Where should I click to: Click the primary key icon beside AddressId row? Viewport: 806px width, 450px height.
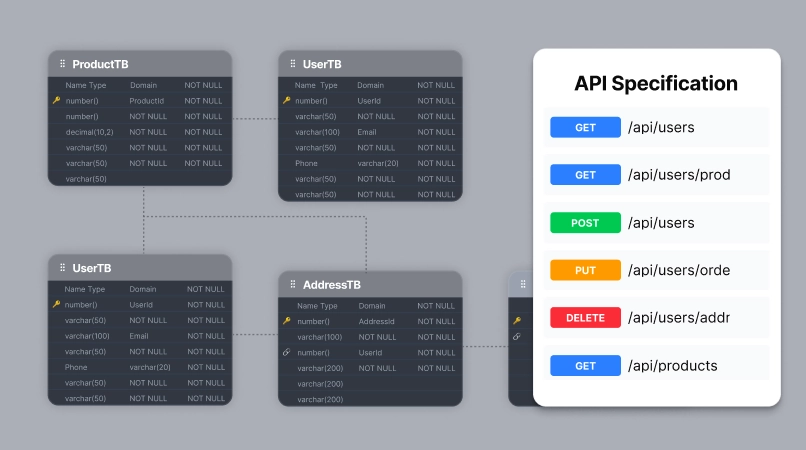(x=287, y=321)
